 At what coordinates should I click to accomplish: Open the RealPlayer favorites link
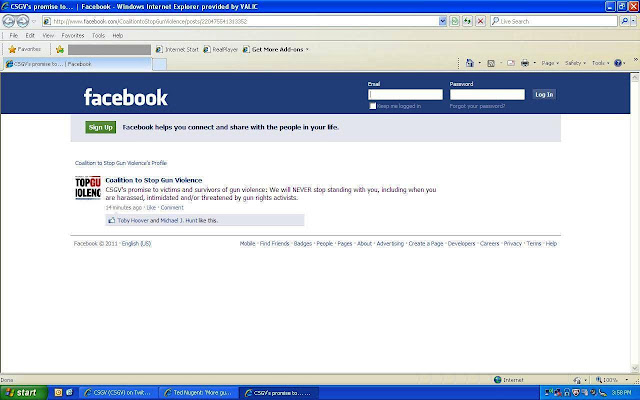coord(220,49)
